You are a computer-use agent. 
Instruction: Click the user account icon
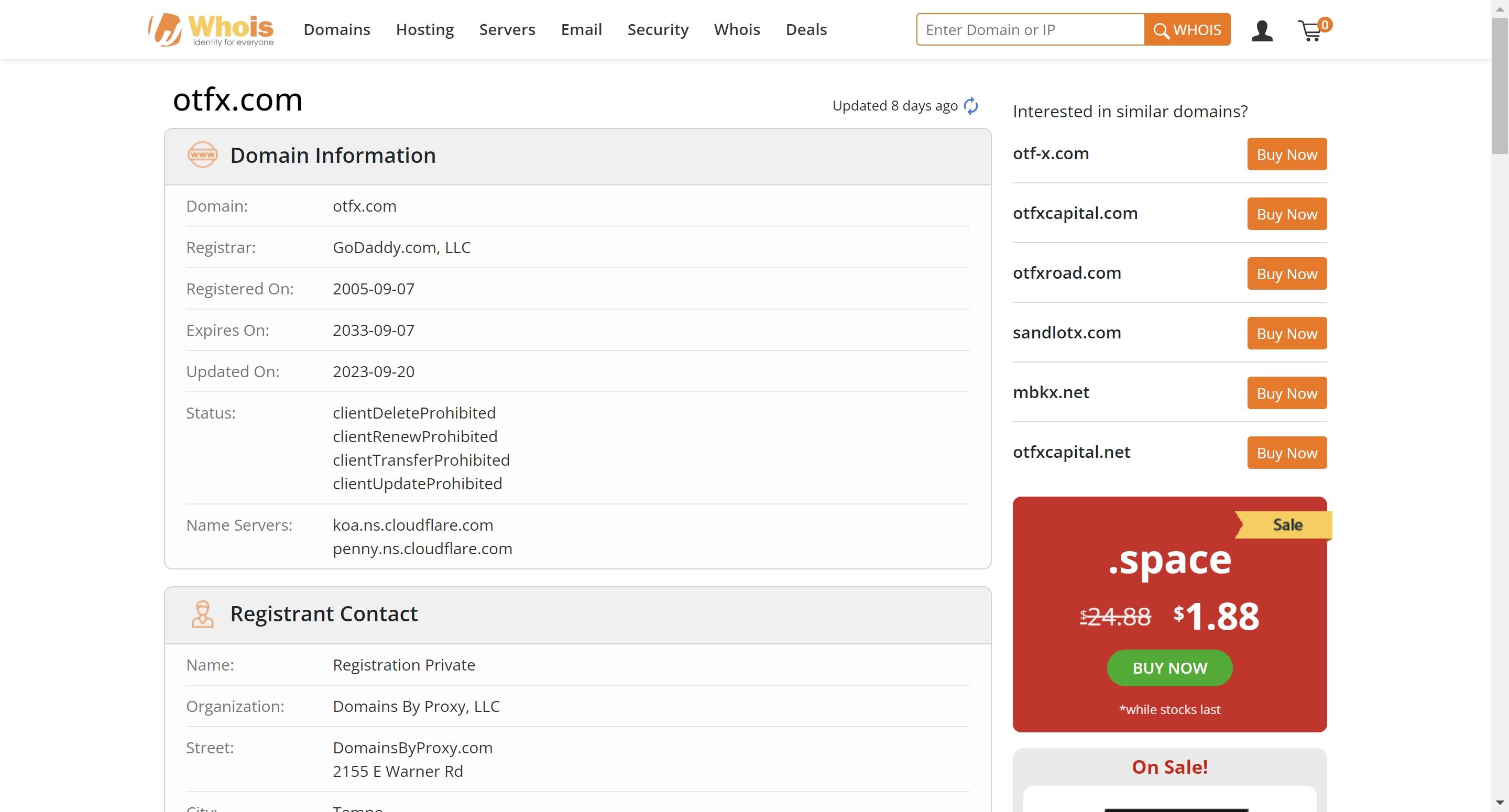1262,29
